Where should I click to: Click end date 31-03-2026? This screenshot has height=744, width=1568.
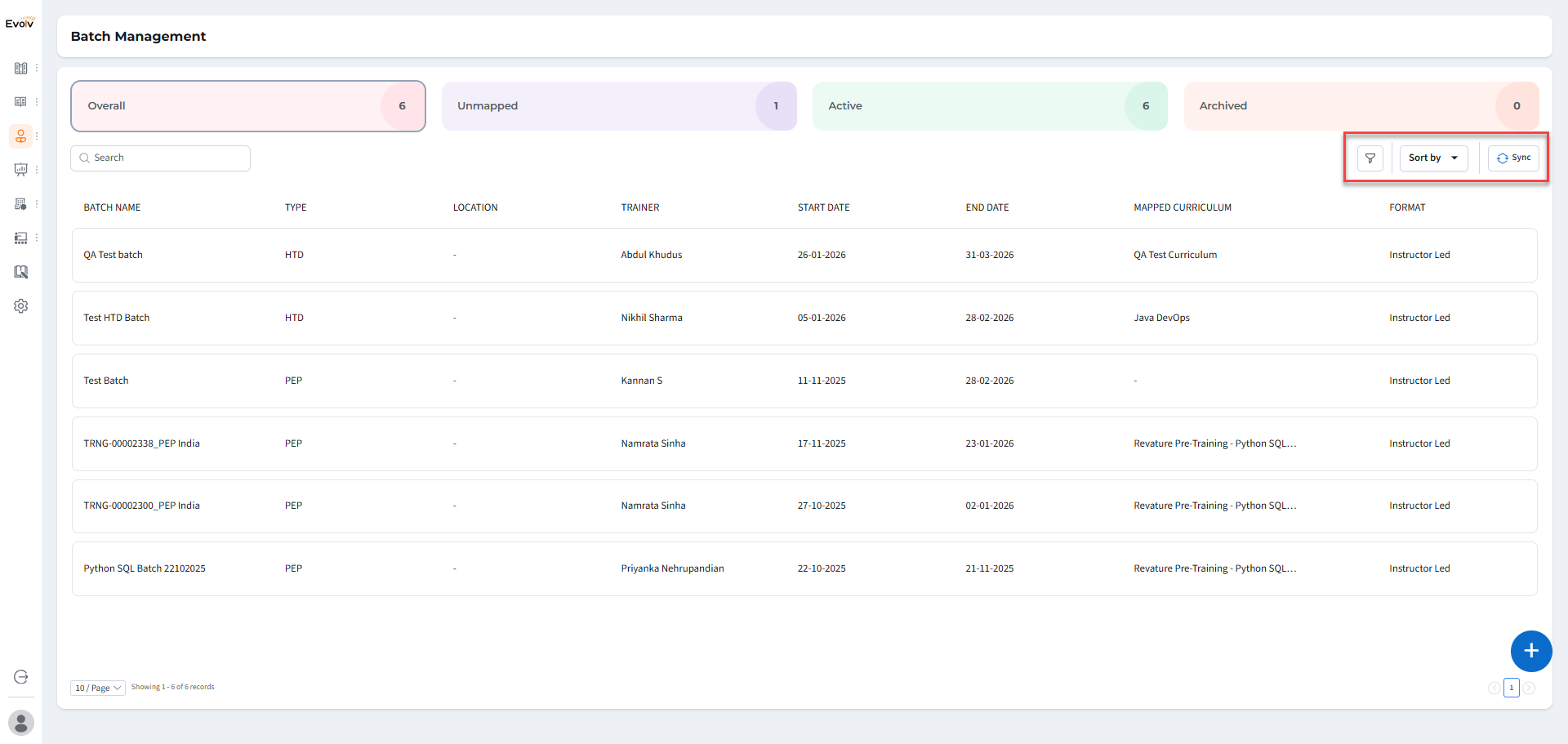[990, 255]
